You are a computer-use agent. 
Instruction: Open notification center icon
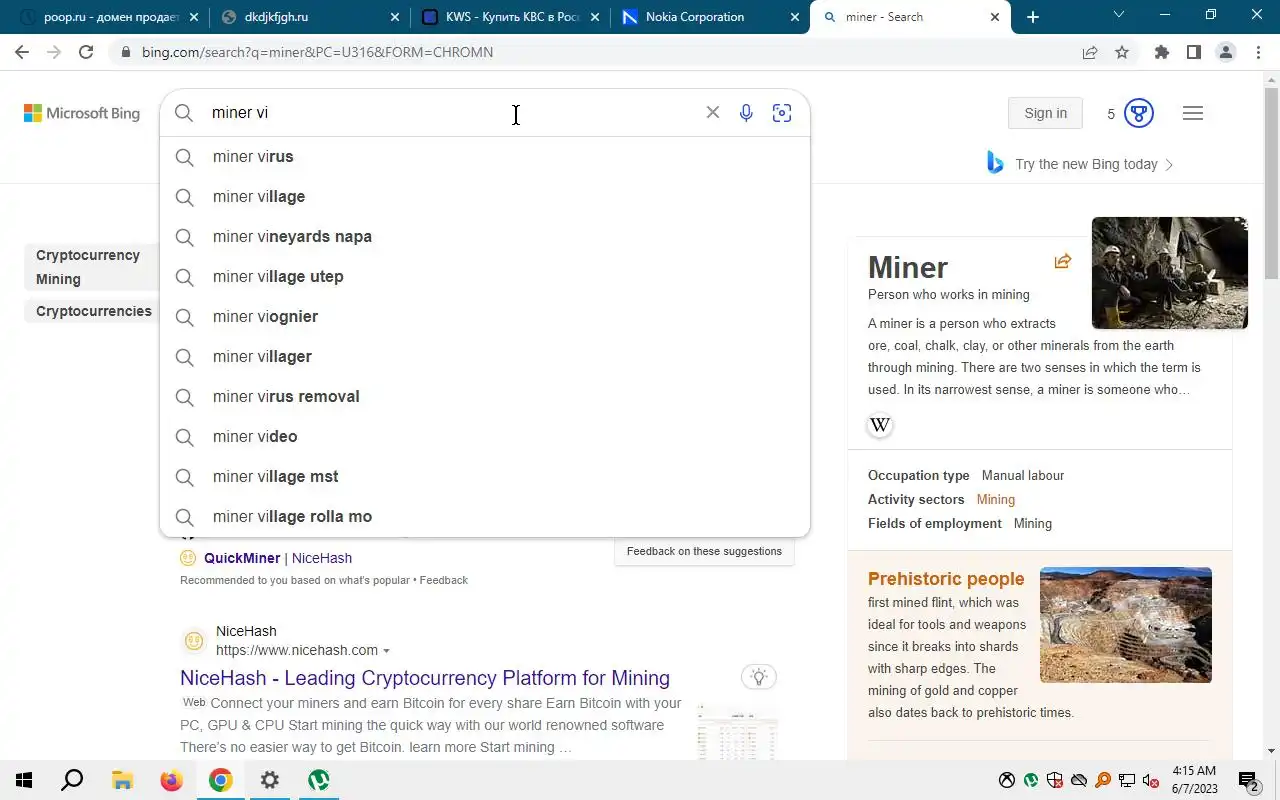pyautogui.click(x=1248, y=780)
